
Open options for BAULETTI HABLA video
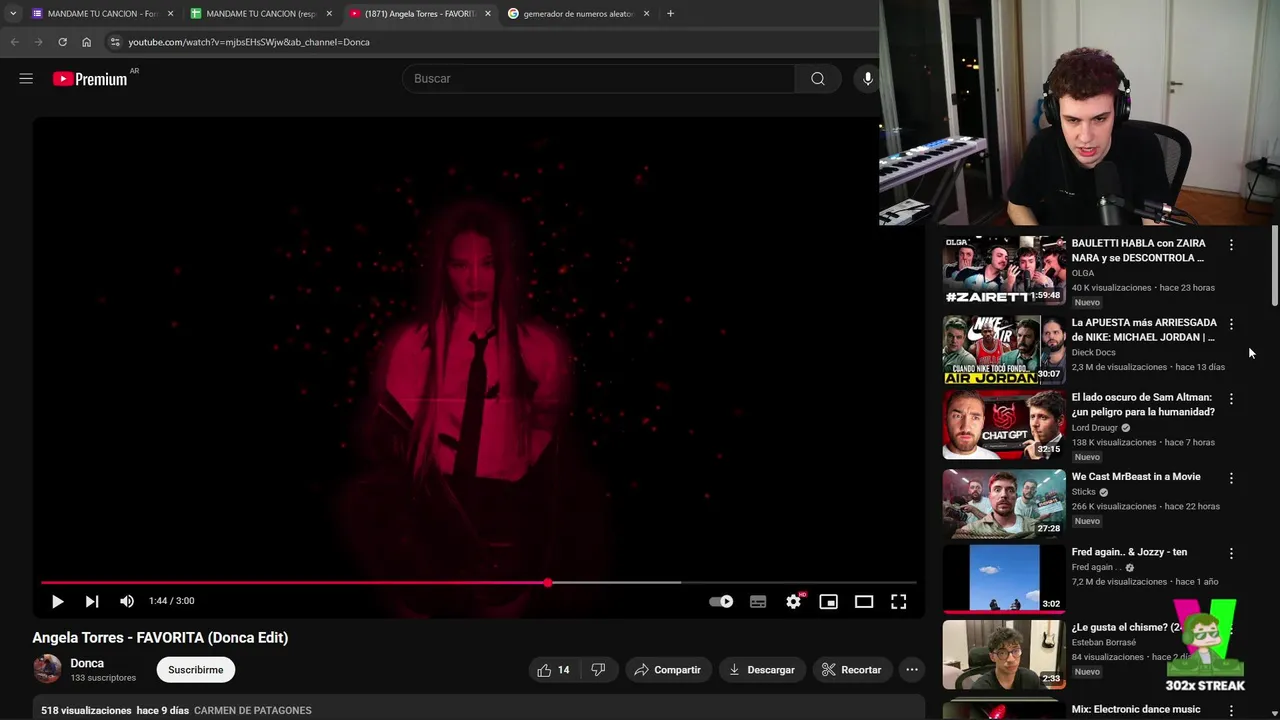pos(1231,244)
